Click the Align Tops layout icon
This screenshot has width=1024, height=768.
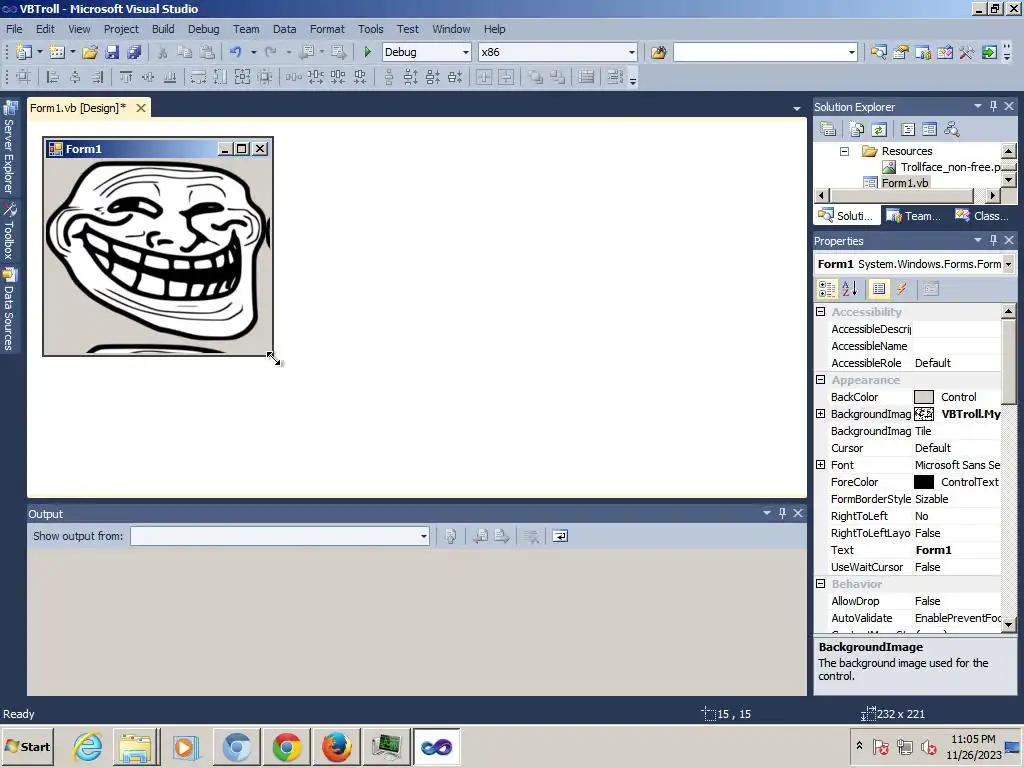126,77
